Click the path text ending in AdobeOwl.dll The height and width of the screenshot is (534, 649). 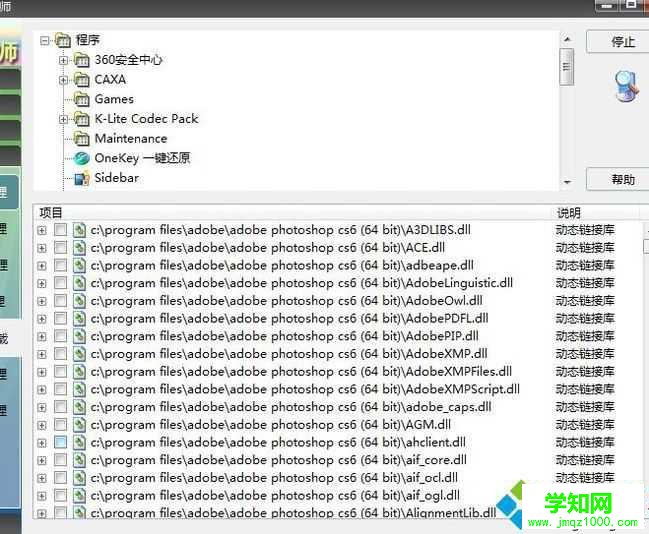(x=286, y=301)
